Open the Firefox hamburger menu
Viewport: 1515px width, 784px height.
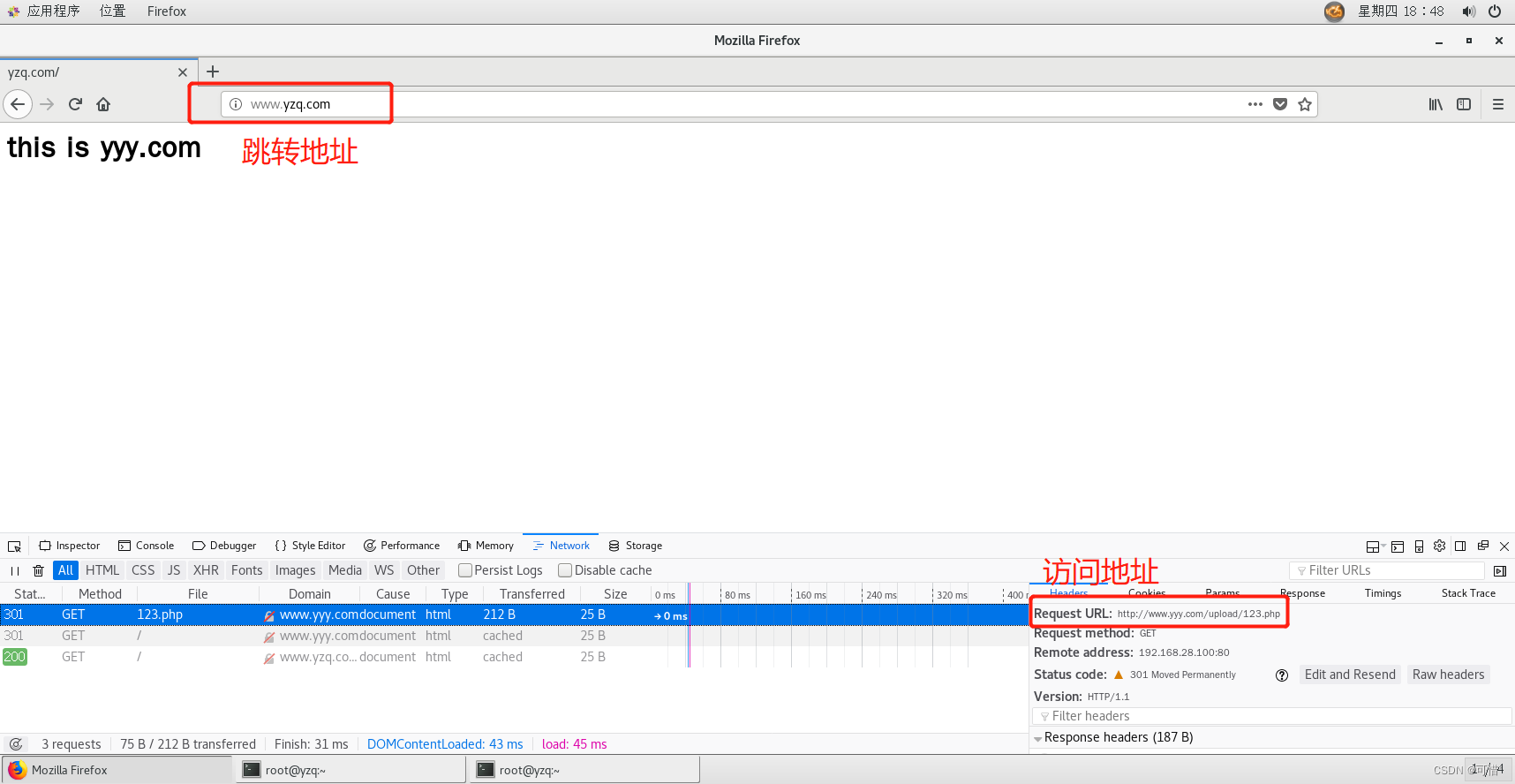click(1498, 104)
